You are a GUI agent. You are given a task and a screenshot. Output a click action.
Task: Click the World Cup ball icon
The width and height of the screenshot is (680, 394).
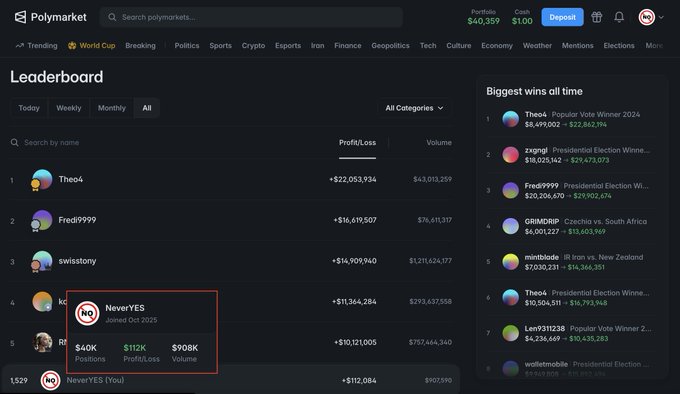[x=72, y=46]
